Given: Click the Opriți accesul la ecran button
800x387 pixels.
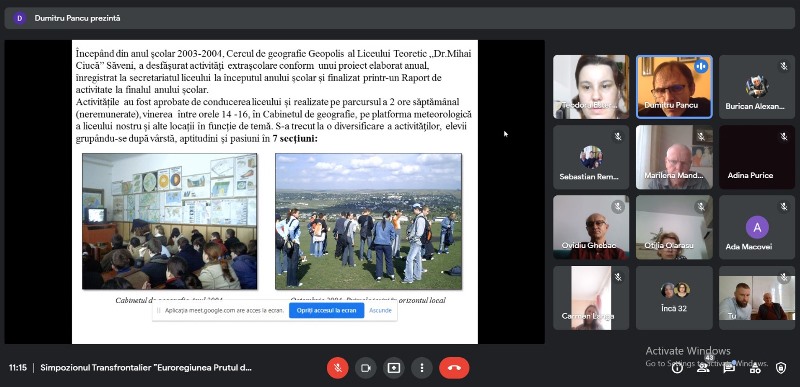Looking at the screenshot, I should coord(327,310).
